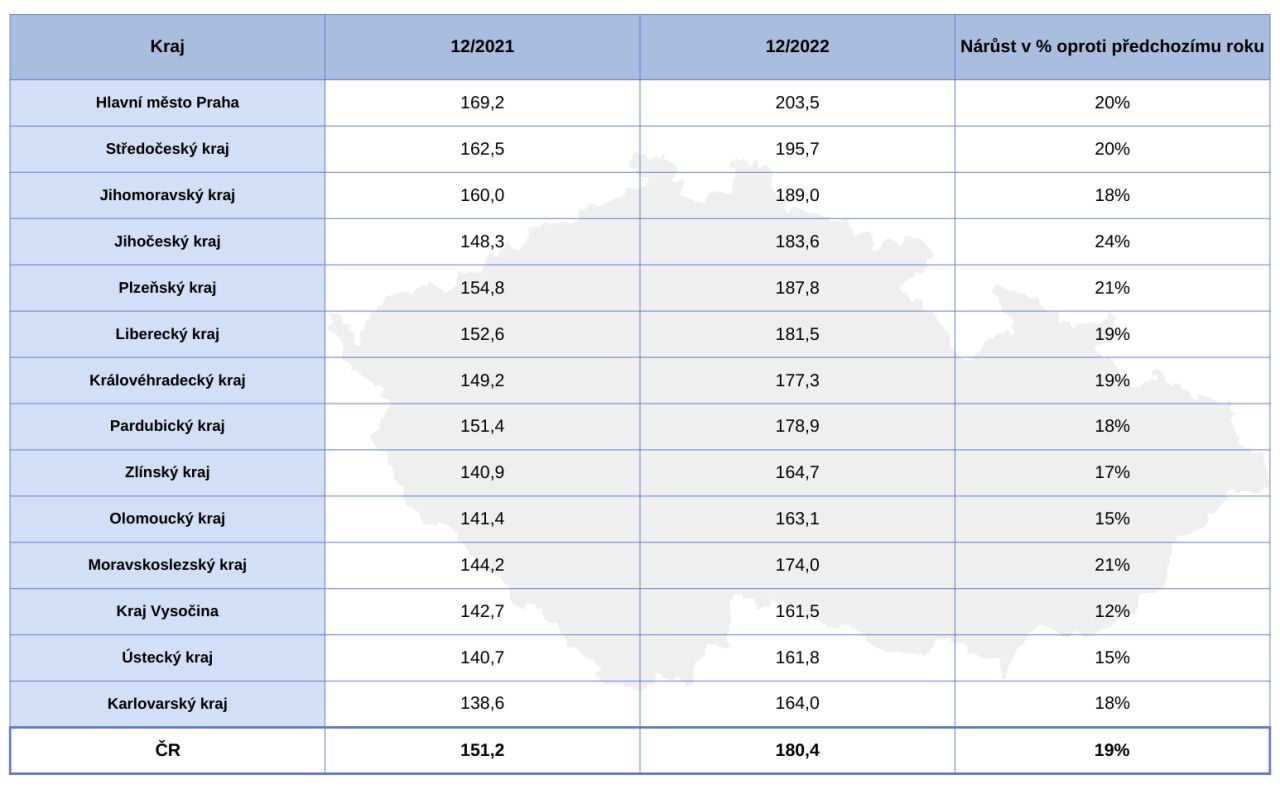Click the Středočeský kraj cell
Viewport: 1280px width, 789px height.
click(167, 149)
